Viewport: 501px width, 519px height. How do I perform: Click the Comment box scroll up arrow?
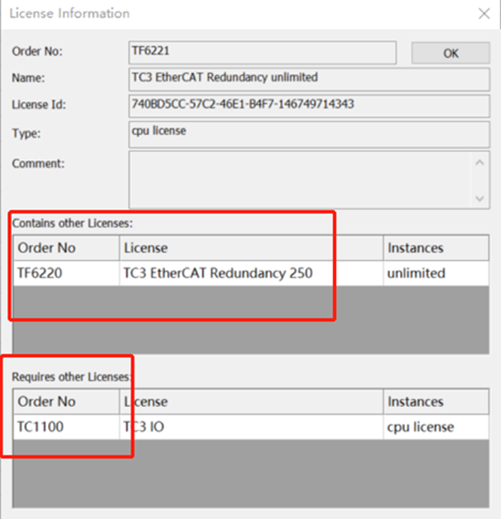point(480,163)
